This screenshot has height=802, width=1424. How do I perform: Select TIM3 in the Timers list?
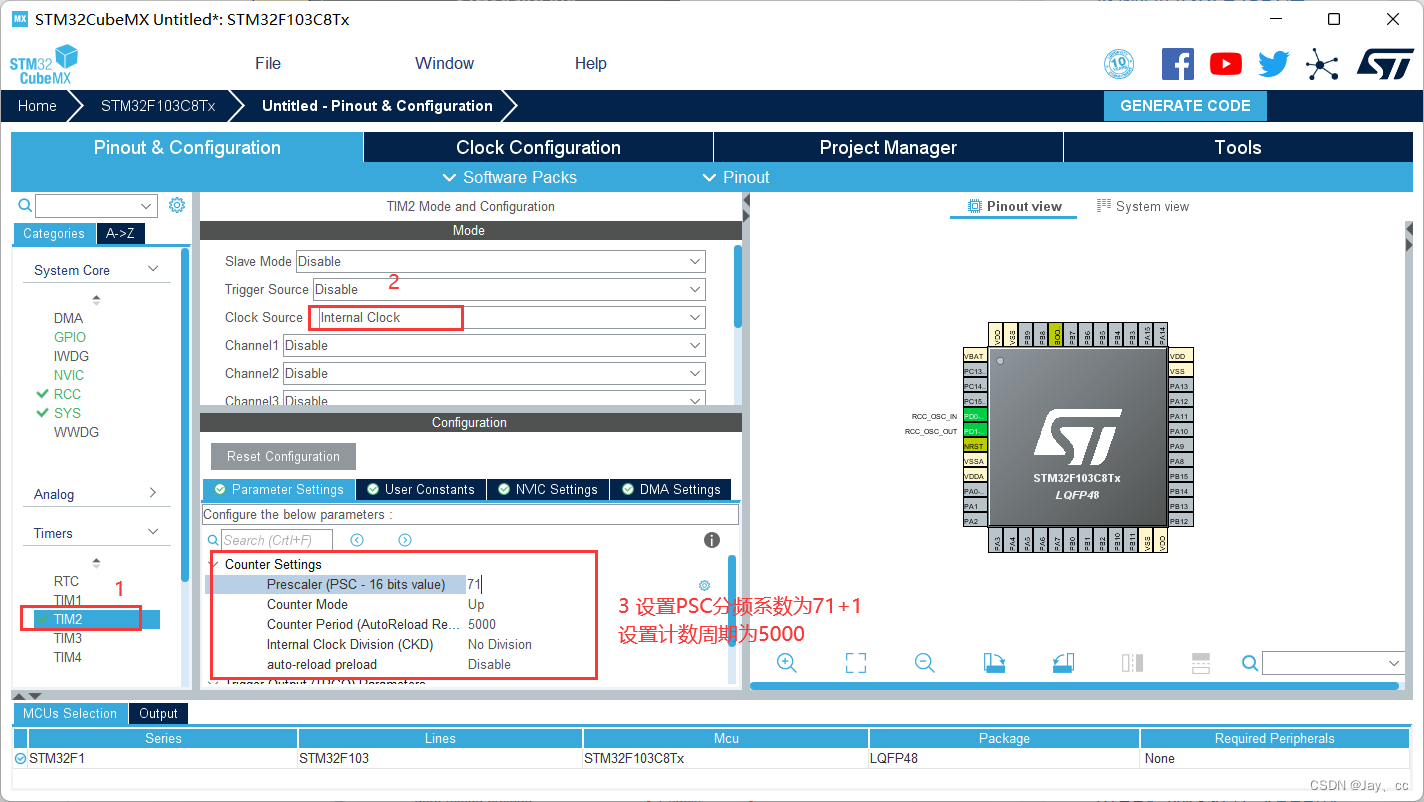pyautogui.click(x=68, y=638)
